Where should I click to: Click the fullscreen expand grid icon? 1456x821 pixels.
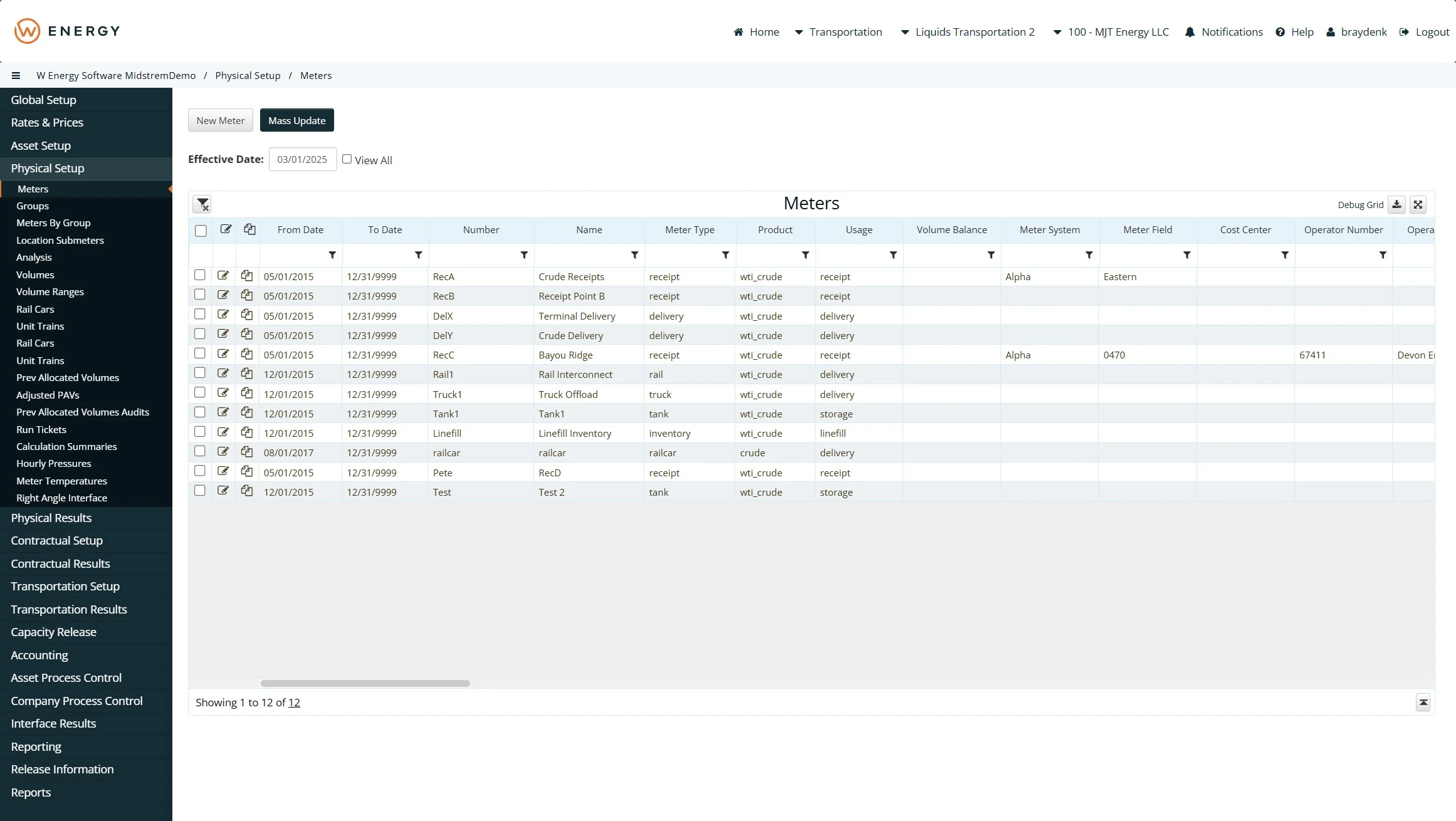pyautogui.click(x=1418, y=205)
